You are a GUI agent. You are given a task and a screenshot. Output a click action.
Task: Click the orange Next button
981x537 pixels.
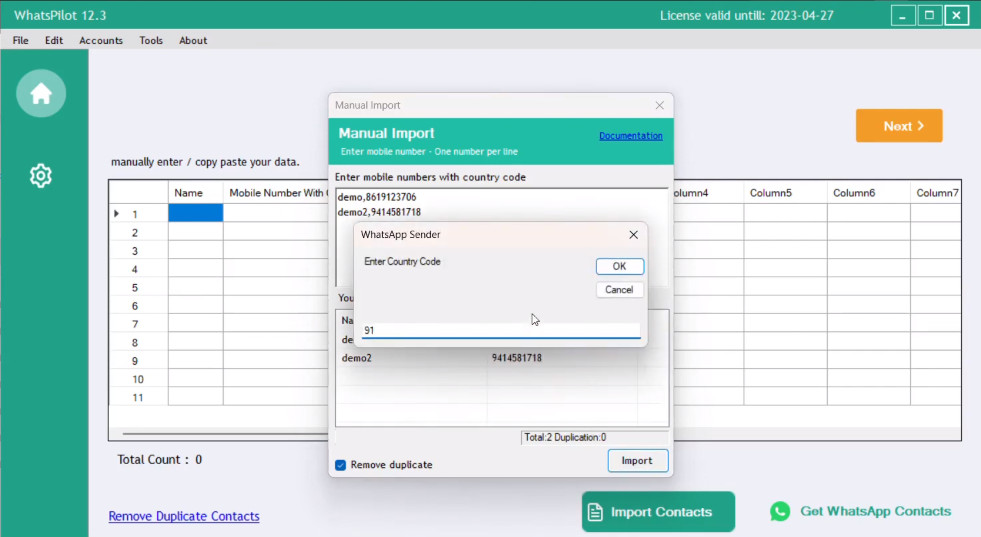tap(899, 126)
